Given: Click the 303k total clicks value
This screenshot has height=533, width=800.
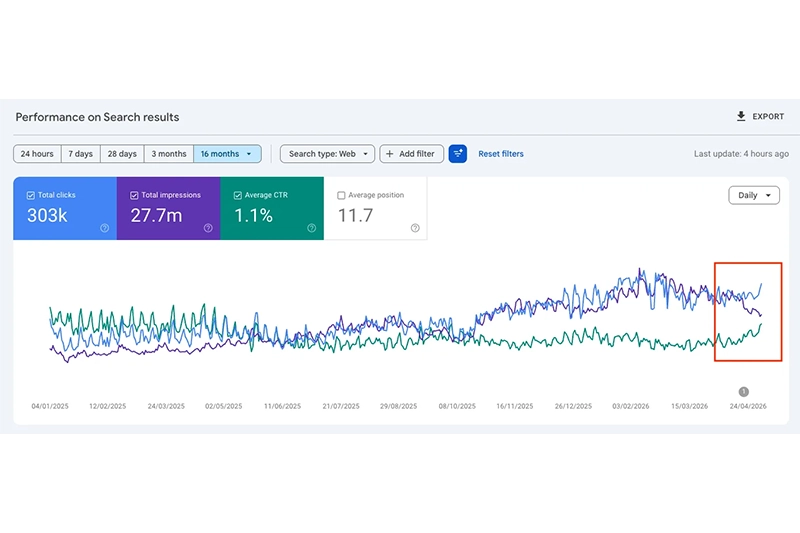Looking at the screenshot, I should (x=47, y=216).
